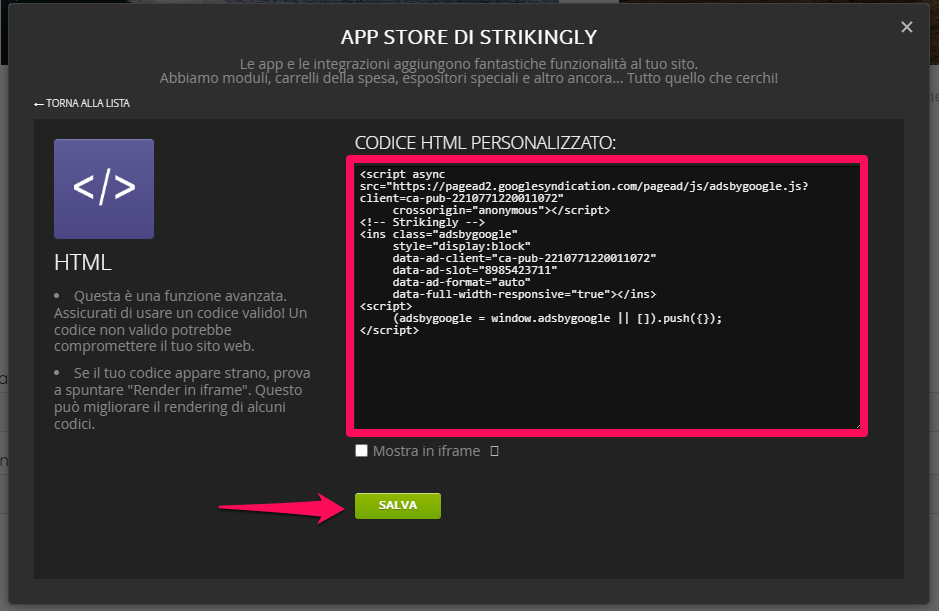Click the closing </script> last code line
Screen dimensions: 939x611
[389, 330]
